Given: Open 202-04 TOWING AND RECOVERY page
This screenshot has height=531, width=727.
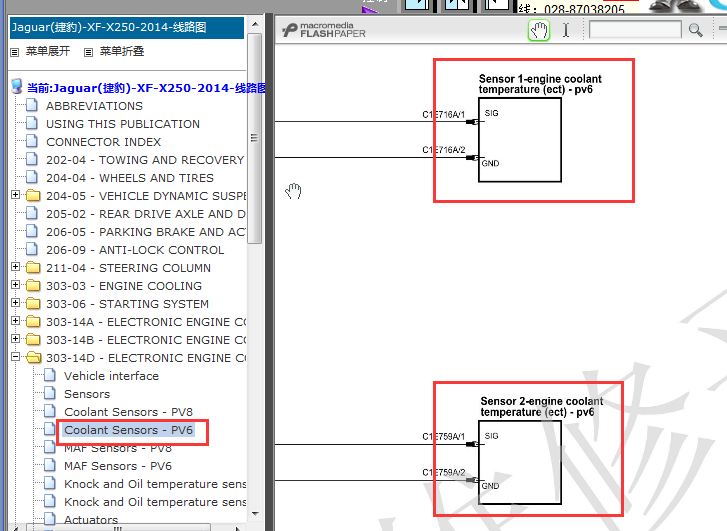Looking at the screenshot, I should pyautogui.click(x=145, y=160).
